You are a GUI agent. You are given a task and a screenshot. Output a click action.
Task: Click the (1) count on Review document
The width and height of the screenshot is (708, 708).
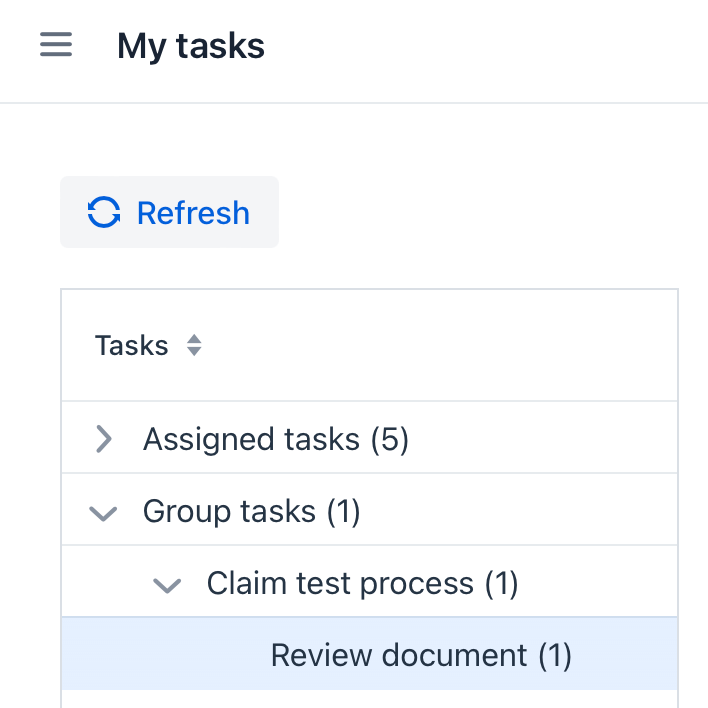554,655
